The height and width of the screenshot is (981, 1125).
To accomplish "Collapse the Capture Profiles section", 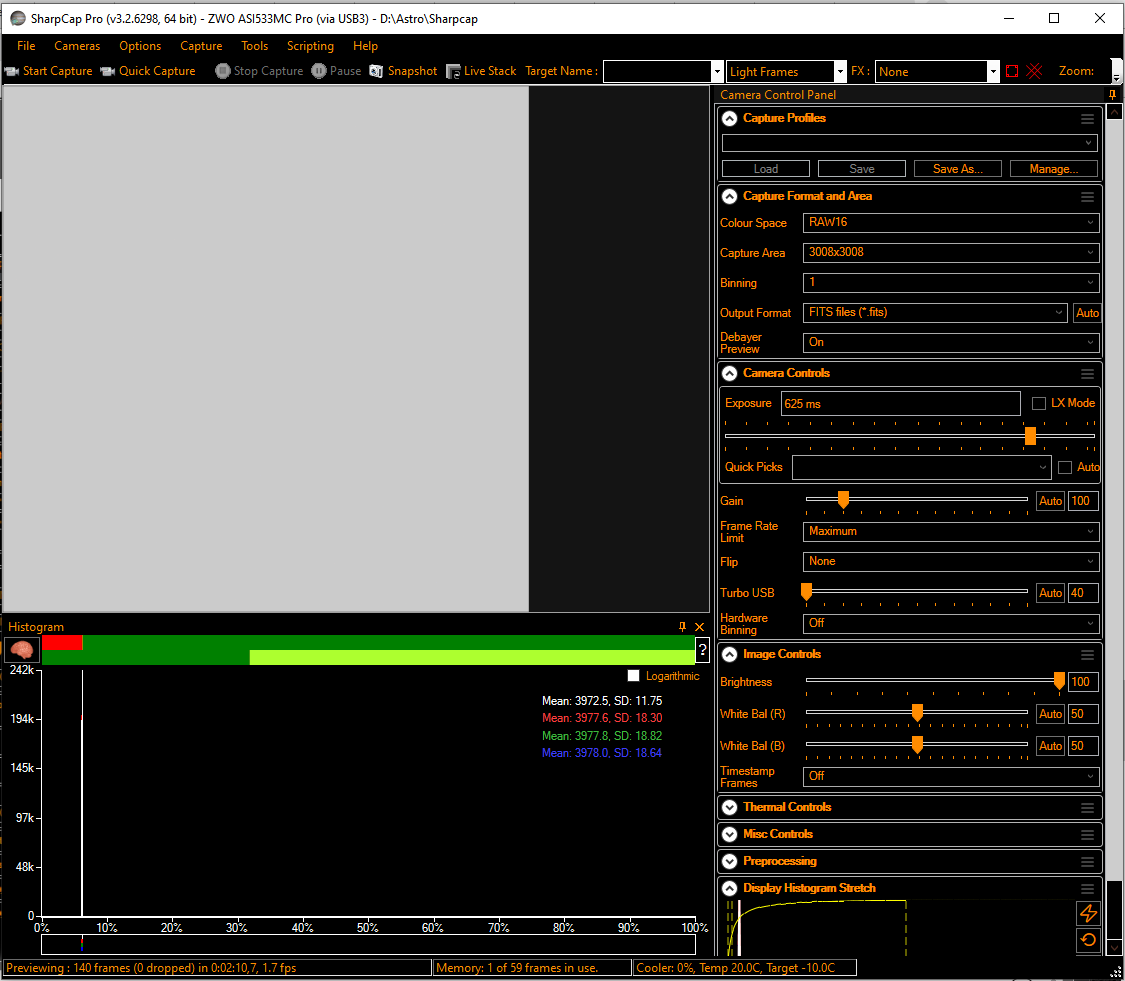I will pos(730,118).
